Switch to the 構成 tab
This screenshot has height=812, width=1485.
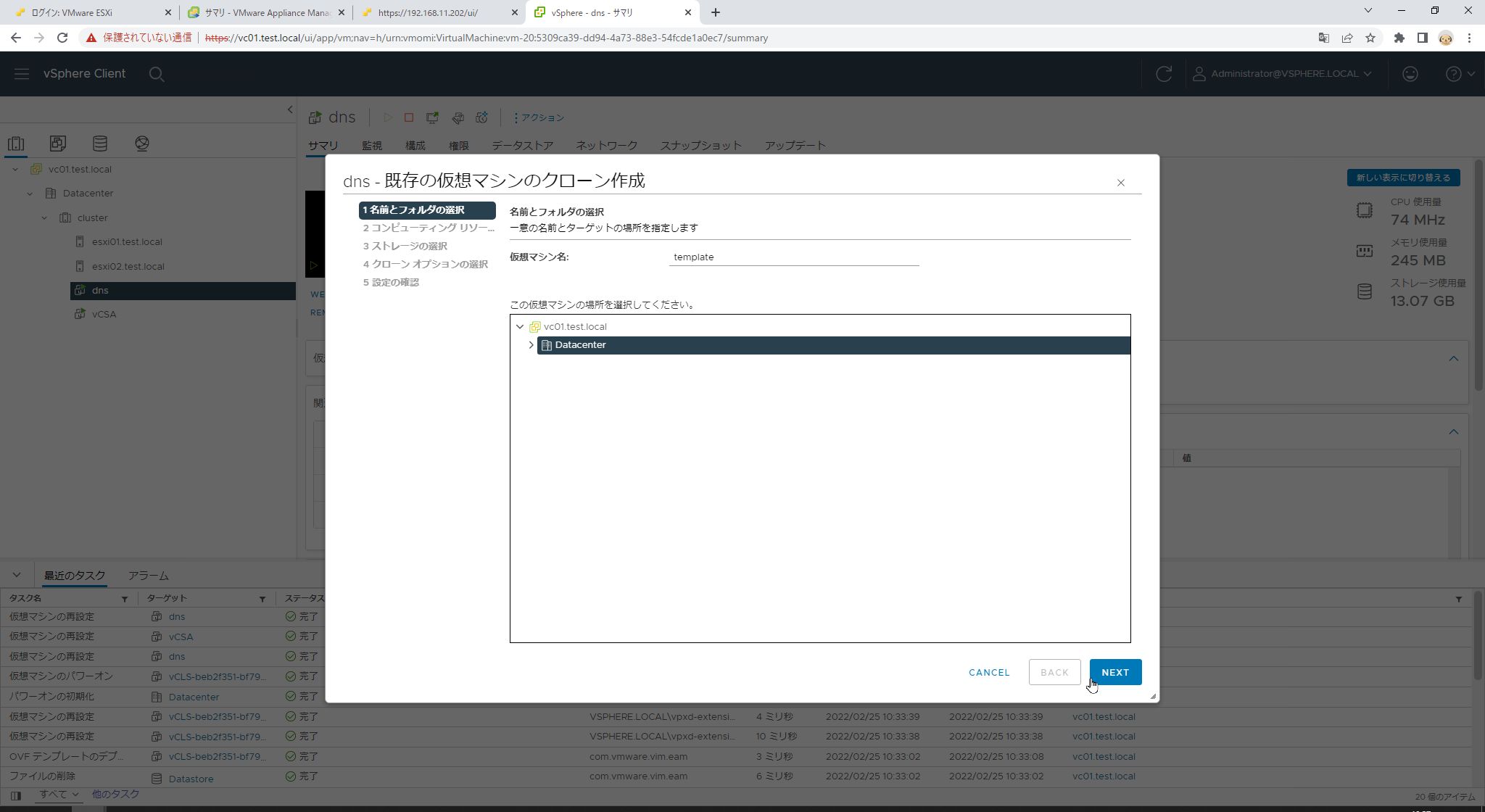(x=415, y=146)
